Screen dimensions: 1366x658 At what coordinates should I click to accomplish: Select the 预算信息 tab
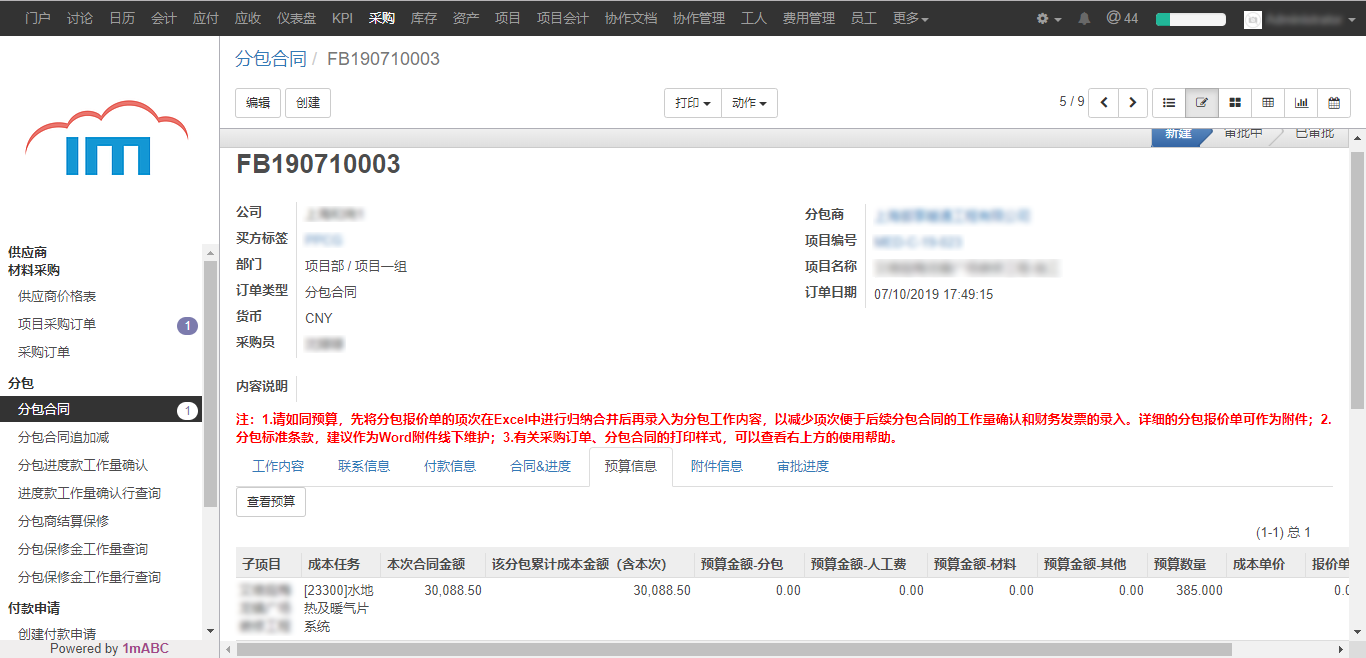click(631, 466)
